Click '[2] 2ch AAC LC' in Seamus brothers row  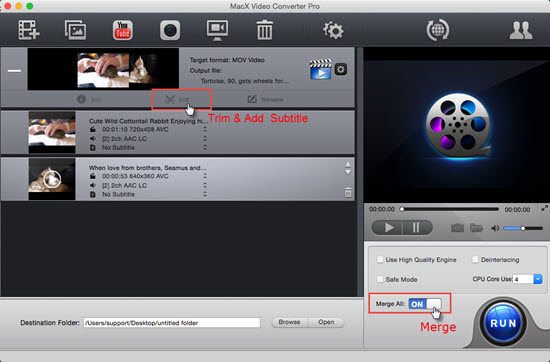tap(124, 185)
